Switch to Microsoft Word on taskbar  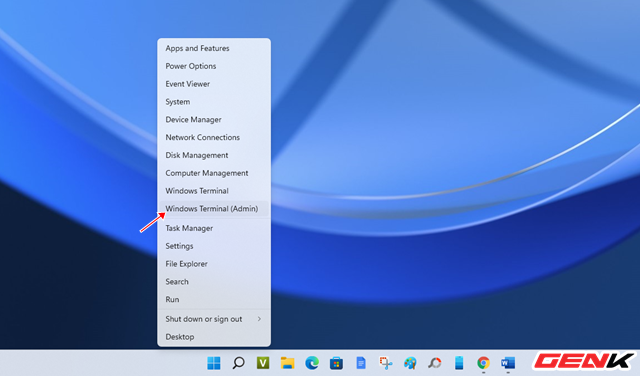click(508, 363)
